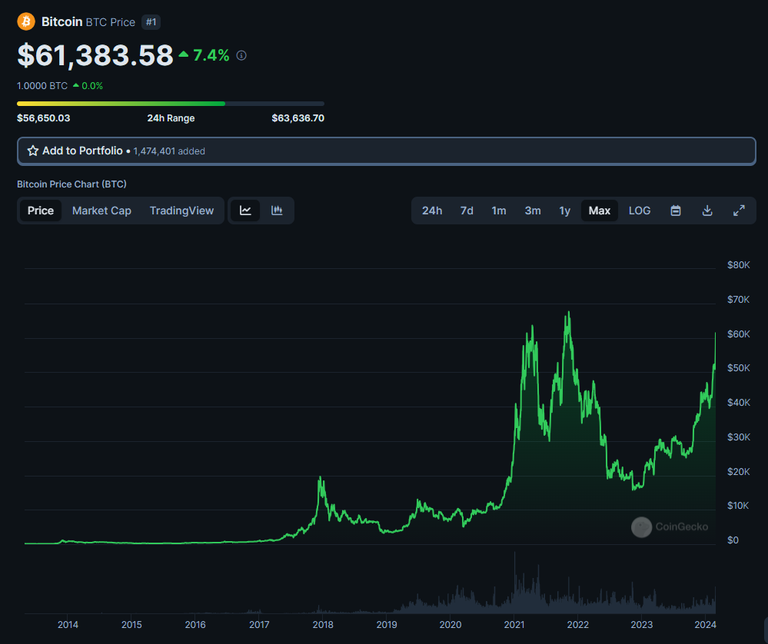Click the 2018 label on the time axis
The image size is (768, 644).
[x=323, y=624]
